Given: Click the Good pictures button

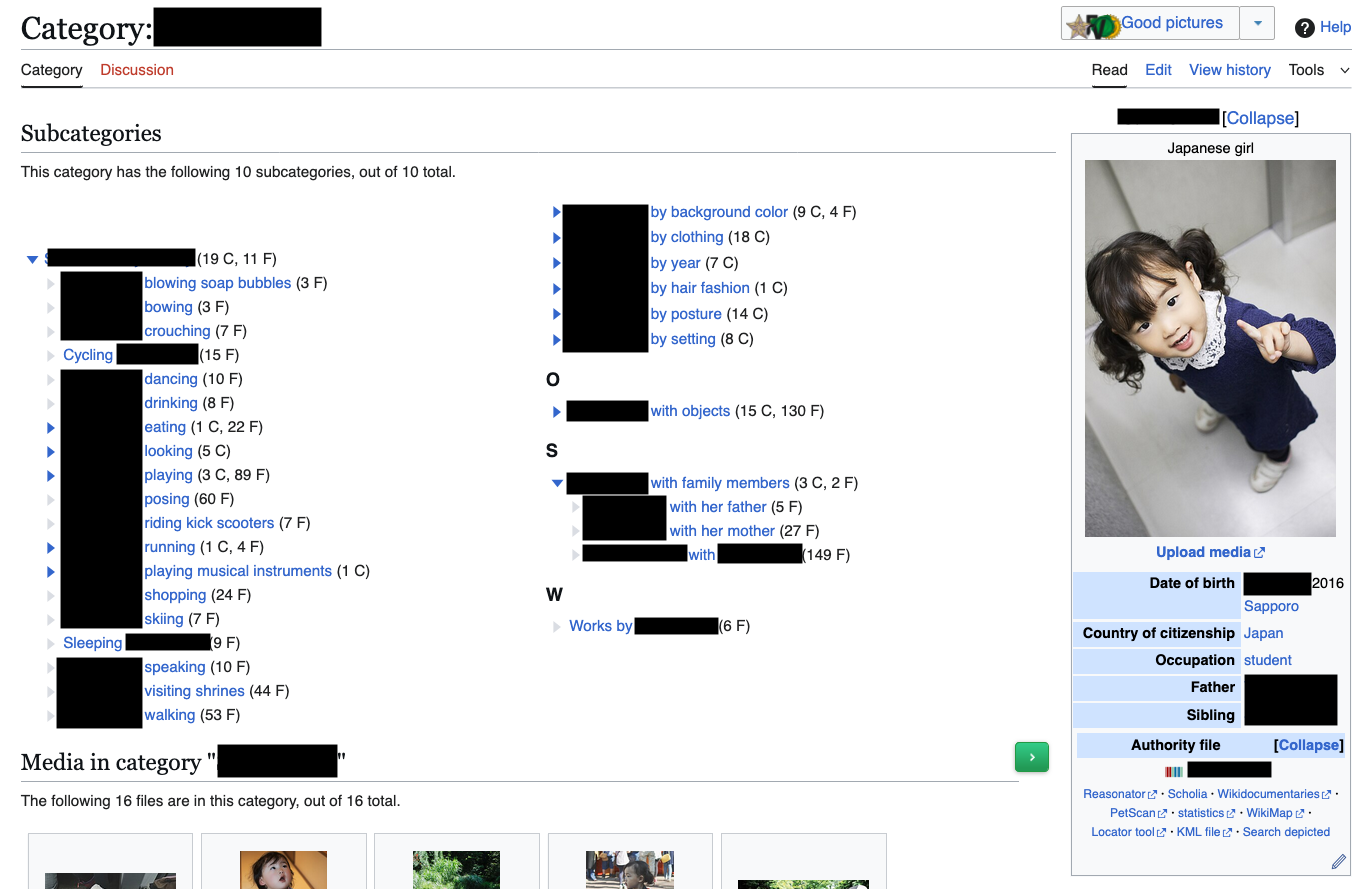Looking at the screenshot, I should pyautogui.click(x=1150, y=23).
